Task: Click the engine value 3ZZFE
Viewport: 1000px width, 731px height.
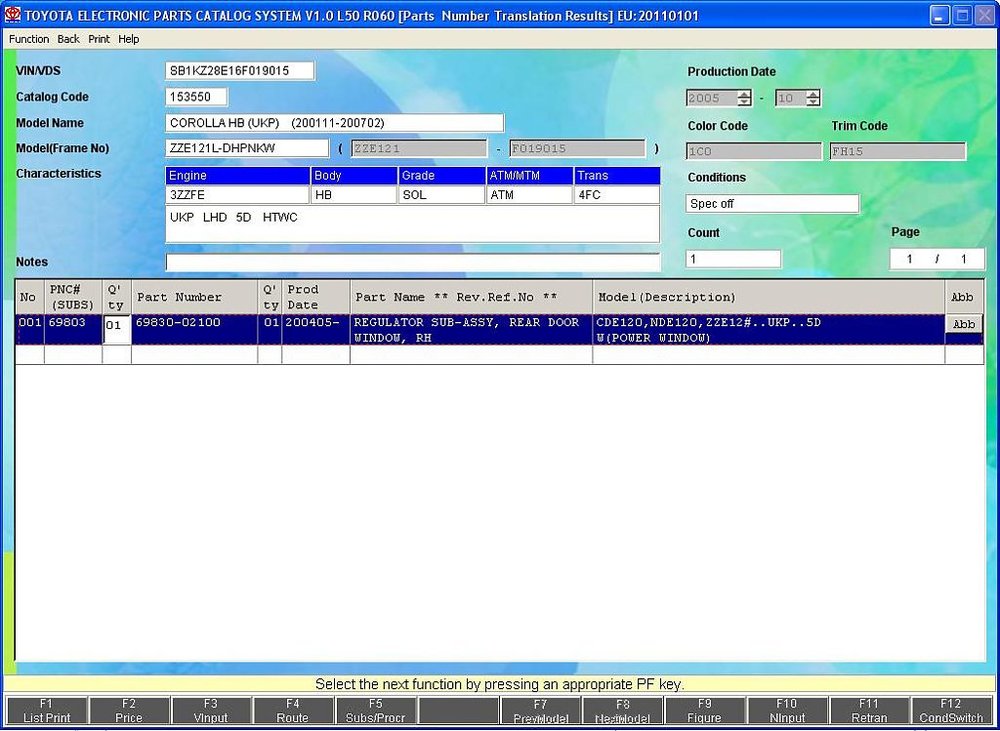Action: point(237,195)
